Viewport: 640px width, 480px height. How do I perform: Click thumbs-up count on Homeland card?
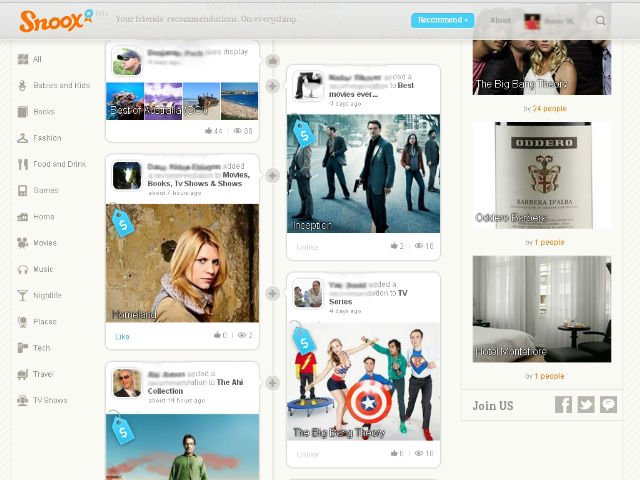click(220, 336)
